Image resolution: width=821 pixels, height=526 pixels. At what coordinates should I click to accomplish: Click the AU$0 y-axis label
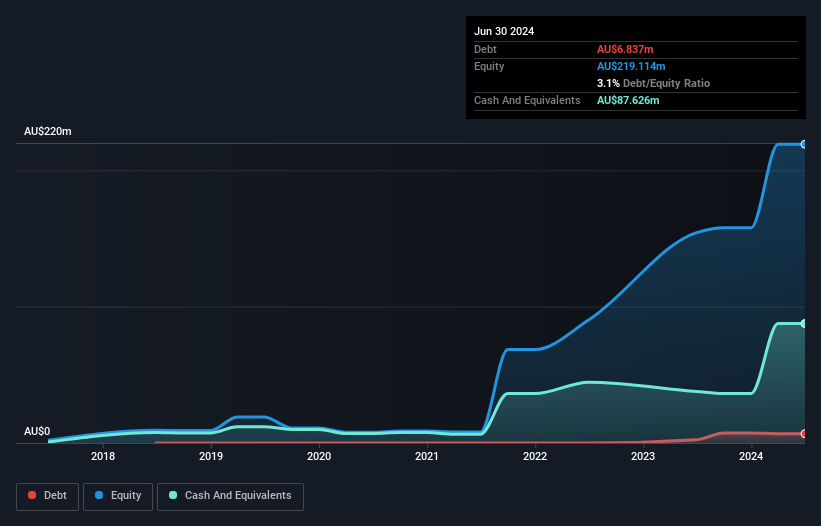pos(37,431)
